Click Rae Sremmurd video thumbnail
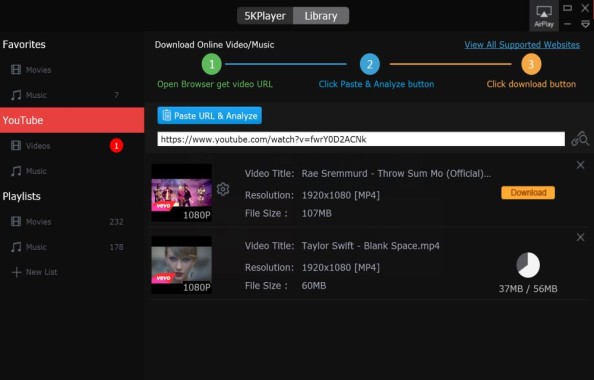 181,193
